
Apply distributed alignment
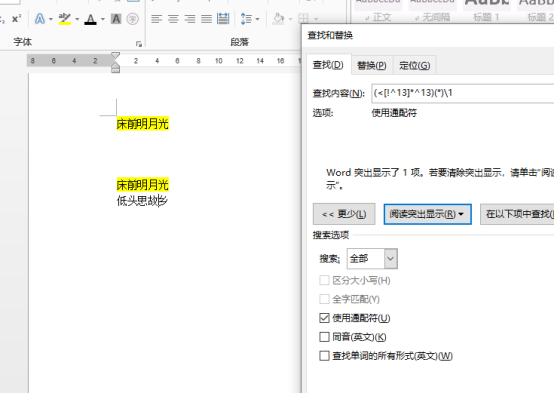[x=223, y=19]
